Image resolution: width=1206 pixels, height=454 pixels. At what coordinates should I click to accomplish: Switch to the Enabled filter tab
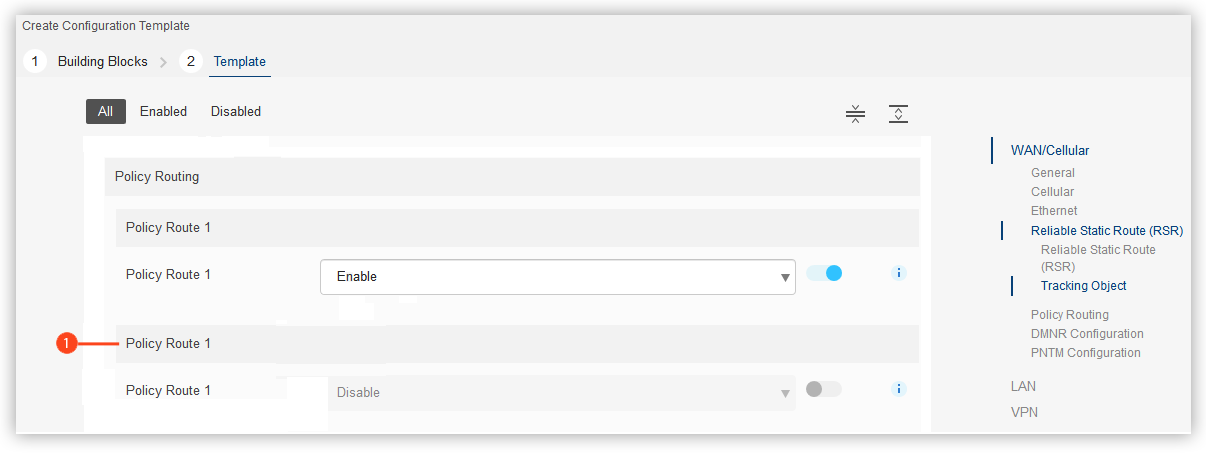tap(163, 112)
